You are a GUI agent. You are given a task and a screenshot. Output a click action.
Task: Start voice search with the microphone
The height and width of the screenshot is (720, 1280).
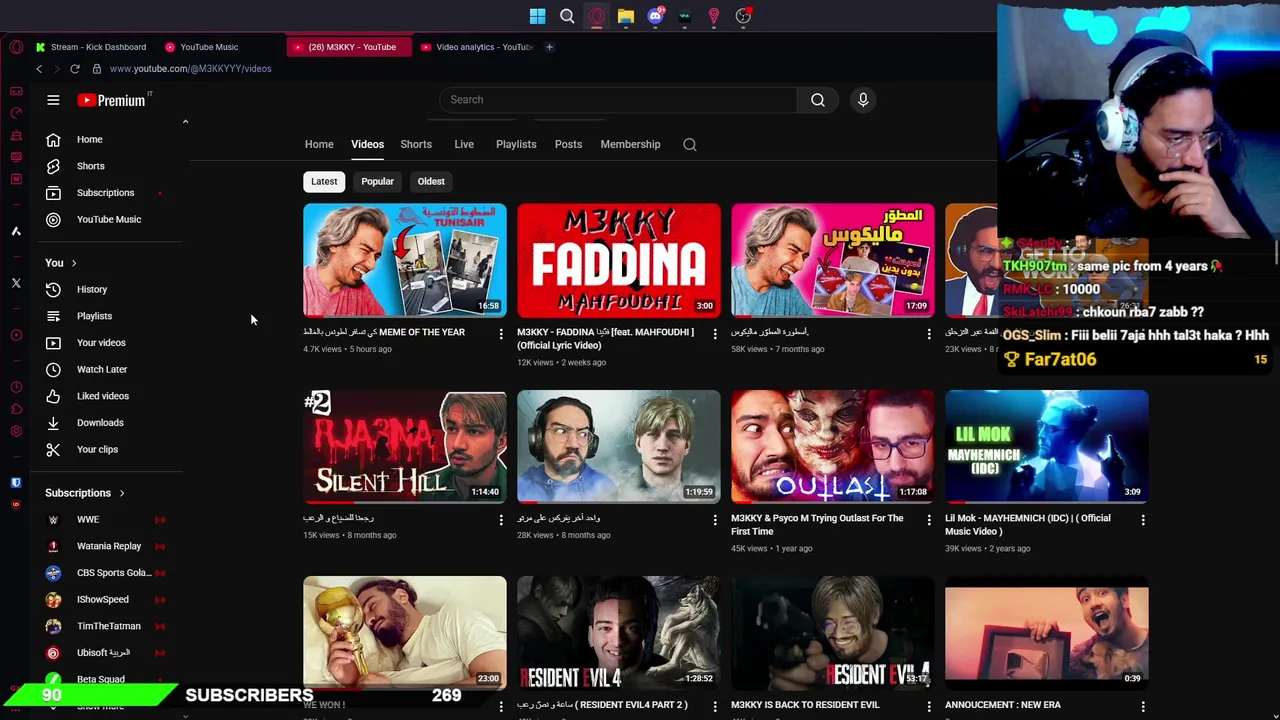[863, 100]
